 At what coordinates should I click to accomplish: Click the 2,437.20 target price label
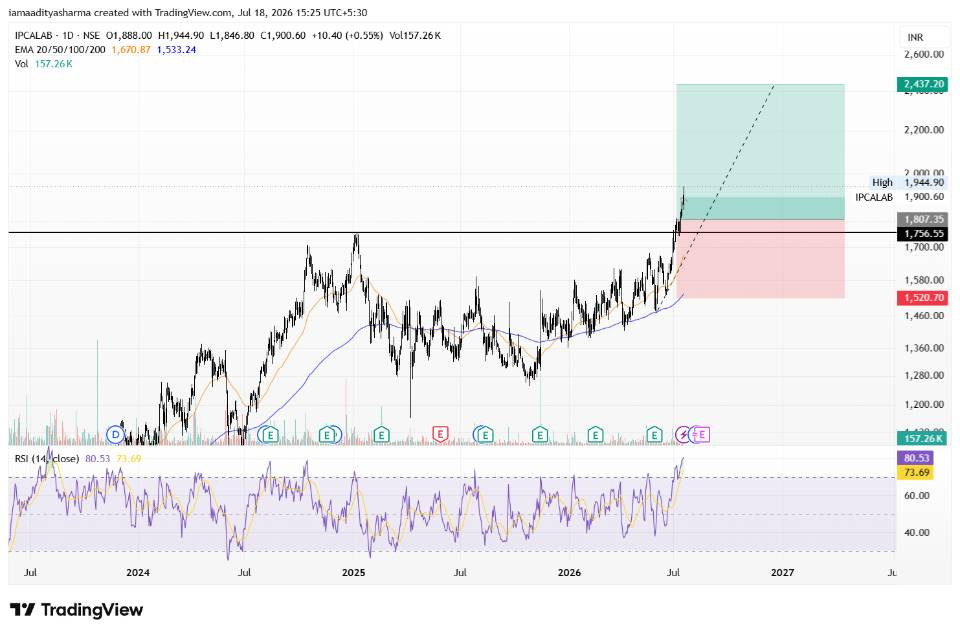pos(923,84)
